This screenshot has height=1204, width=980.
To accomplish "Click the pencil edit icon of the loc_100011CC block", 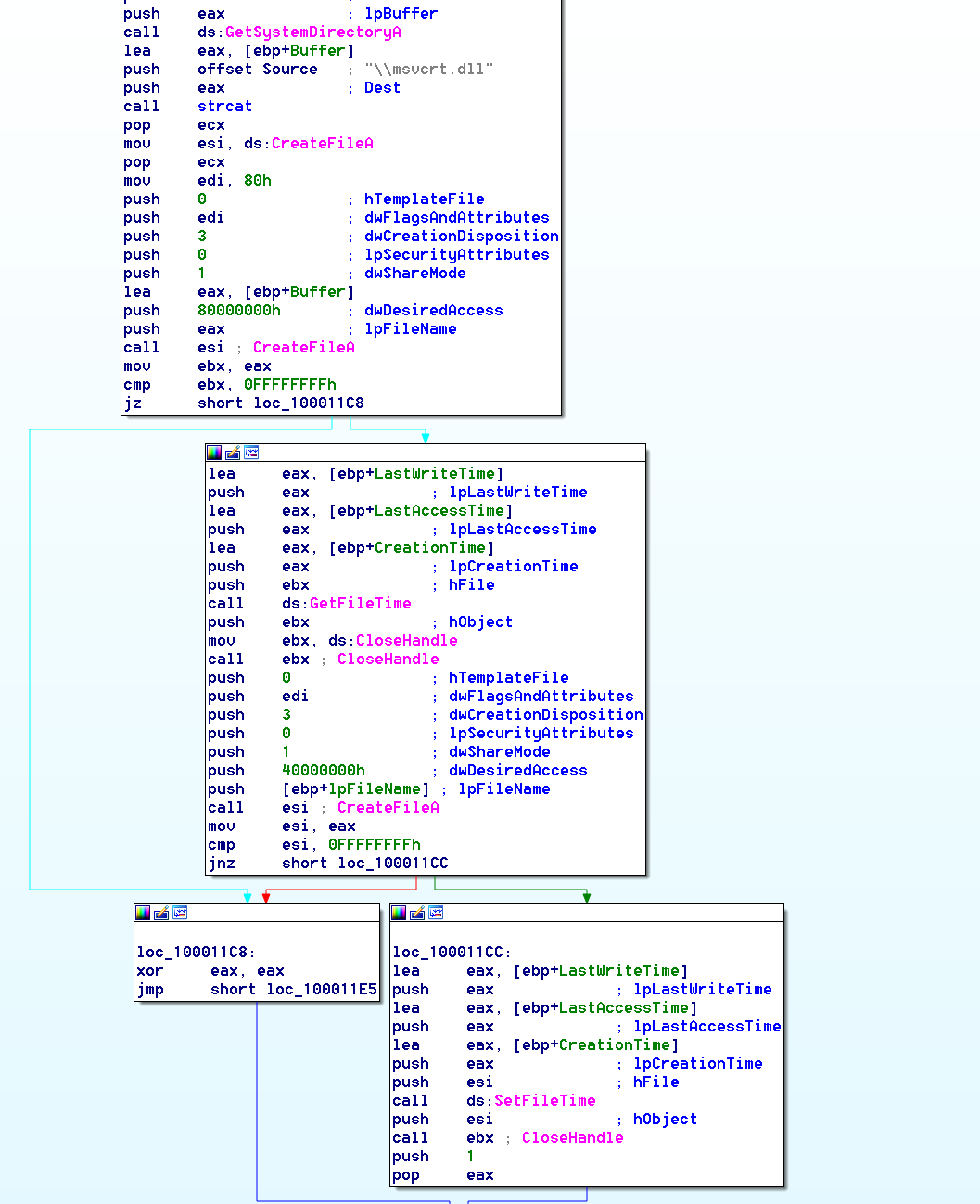I will [417, 913].
